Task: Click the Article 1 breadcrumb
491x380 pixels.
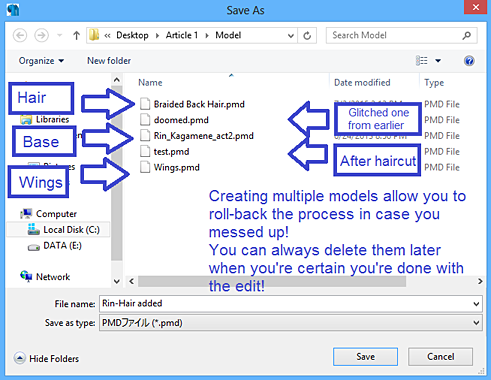Action: [182, 35]
